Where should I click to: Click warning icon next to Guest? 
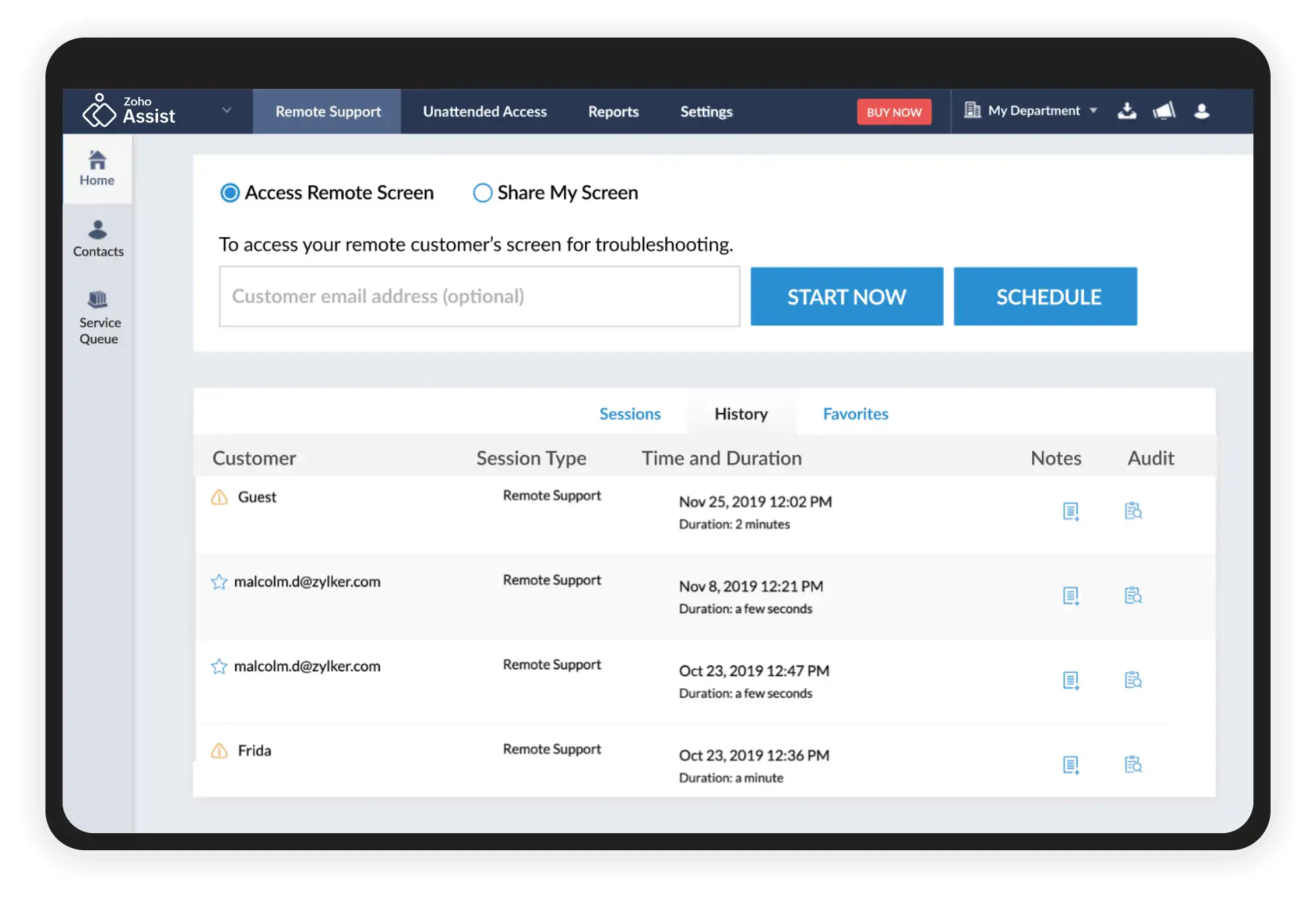click(219, 497)
